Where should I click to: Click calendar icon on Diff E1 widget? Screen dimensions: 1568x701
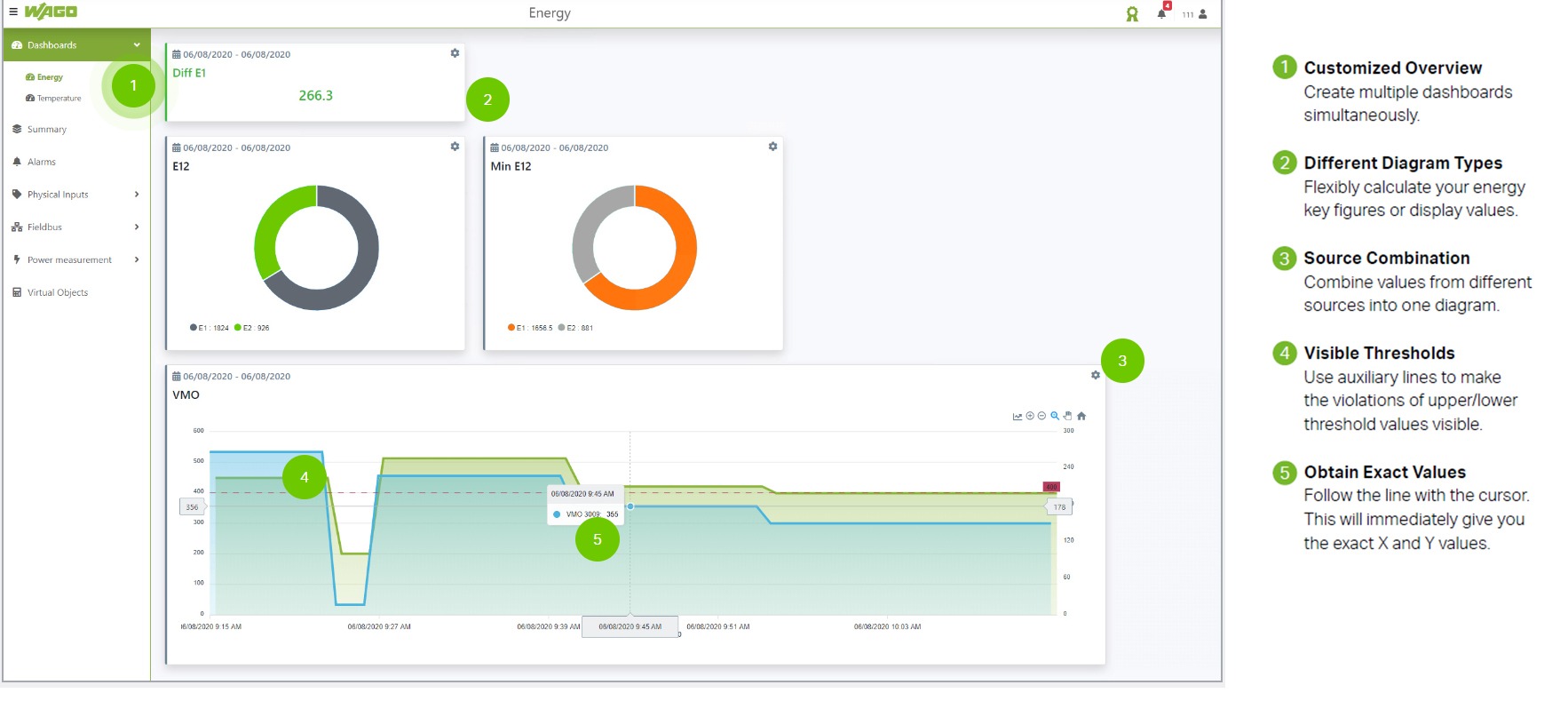coord(176,54)
